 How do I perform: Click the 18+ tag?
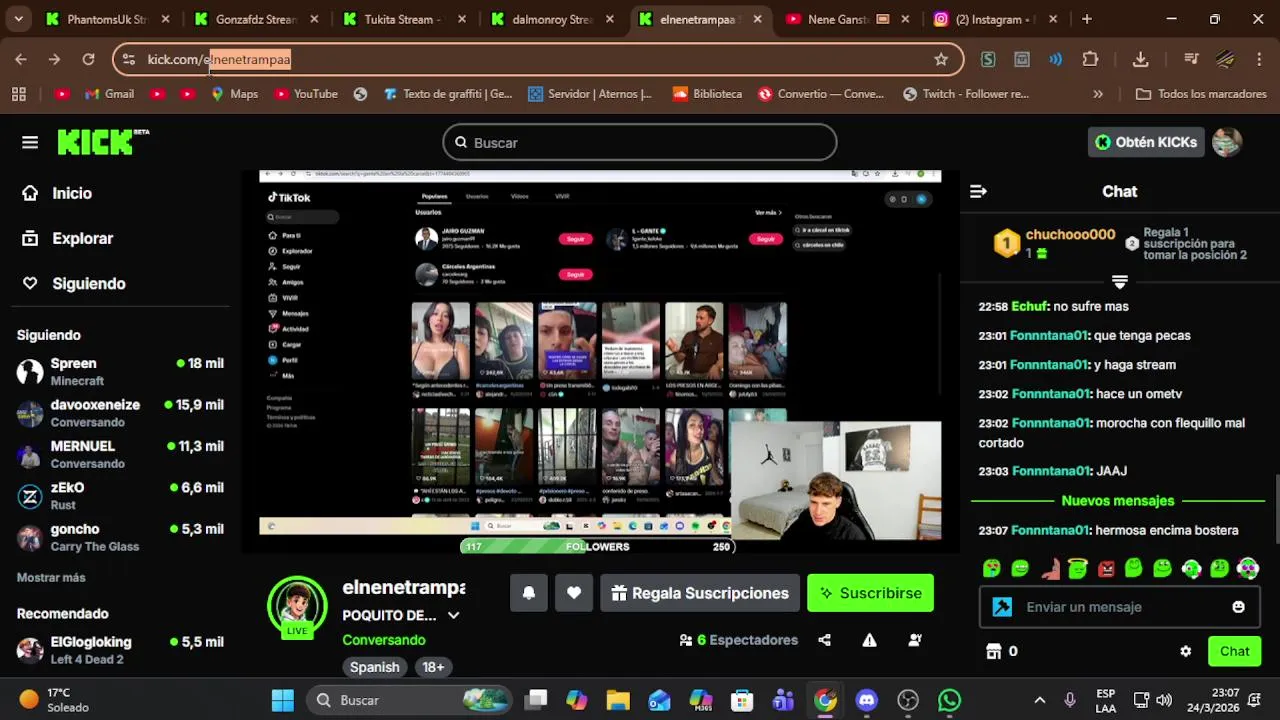click(x=433, y=667)
